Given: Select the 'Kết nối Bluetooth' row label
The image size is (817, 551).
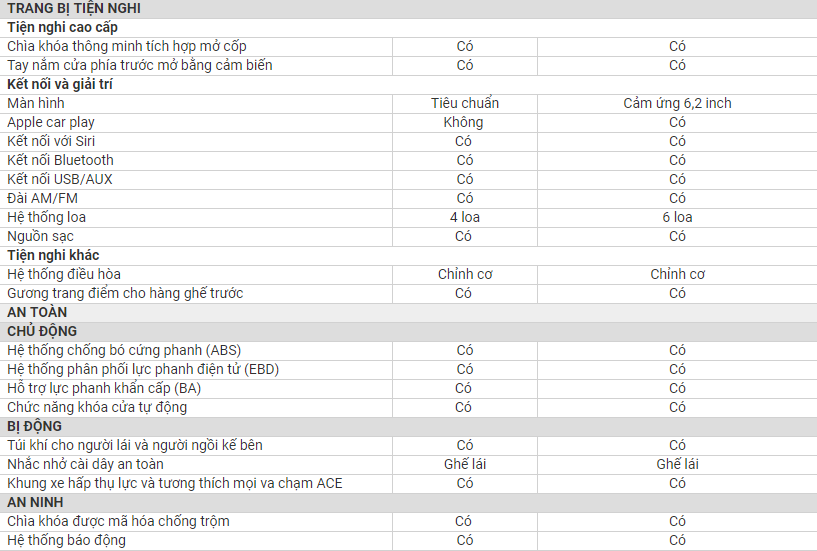Looking at the screenshot, I should (60, 160).
